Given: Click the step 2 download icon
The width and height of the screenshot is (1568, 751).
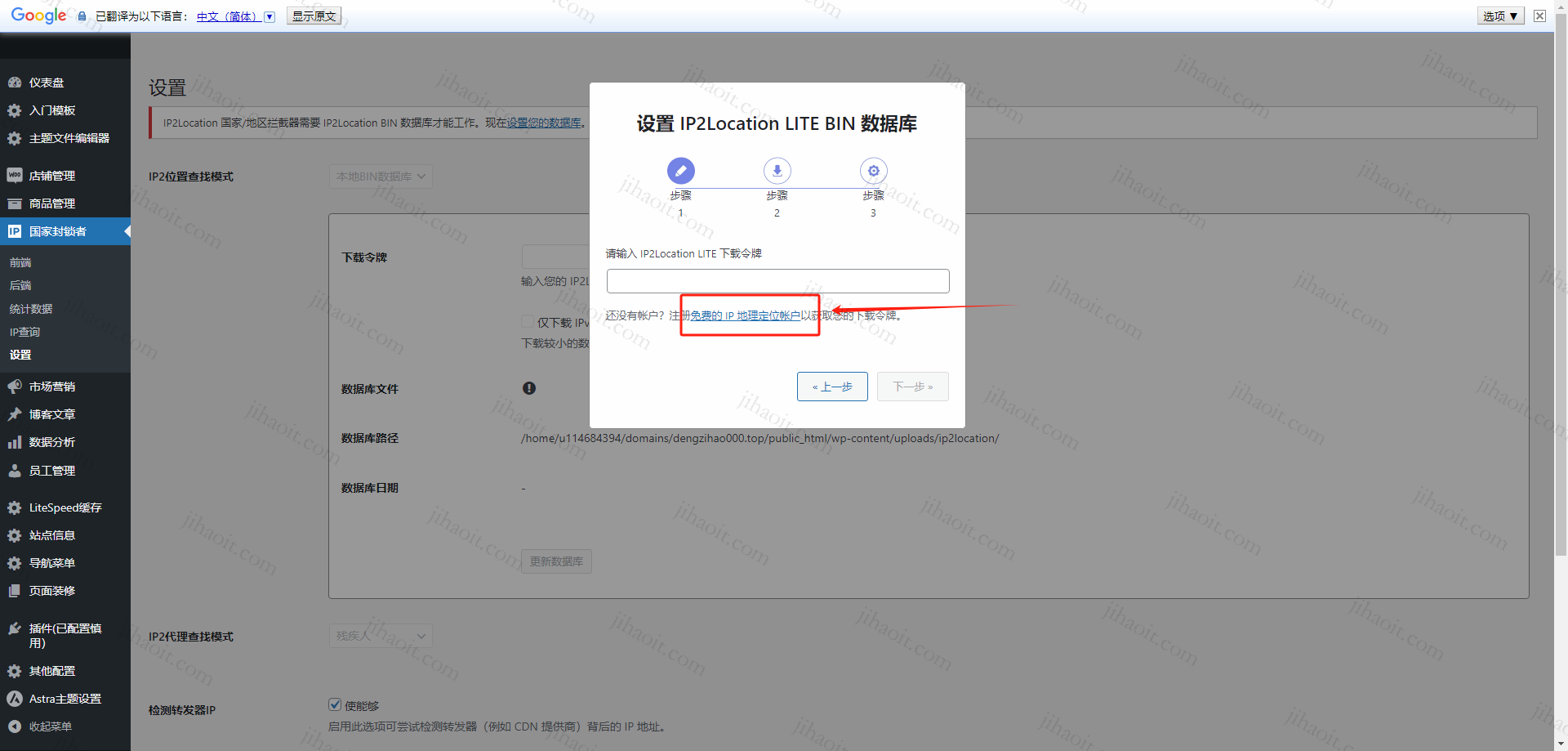Looking at the screenshot, I should (x=777, y=171).
